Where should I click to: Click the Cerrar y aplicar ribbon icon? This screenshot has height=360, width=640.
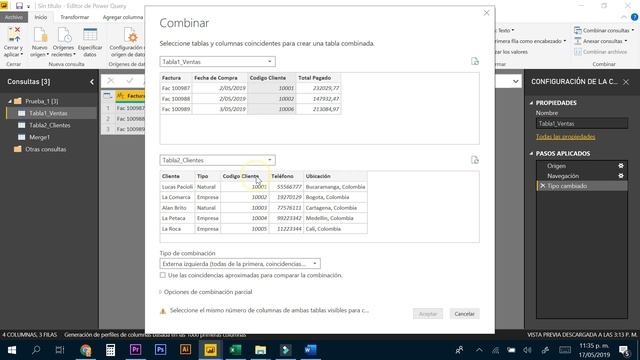13,42
